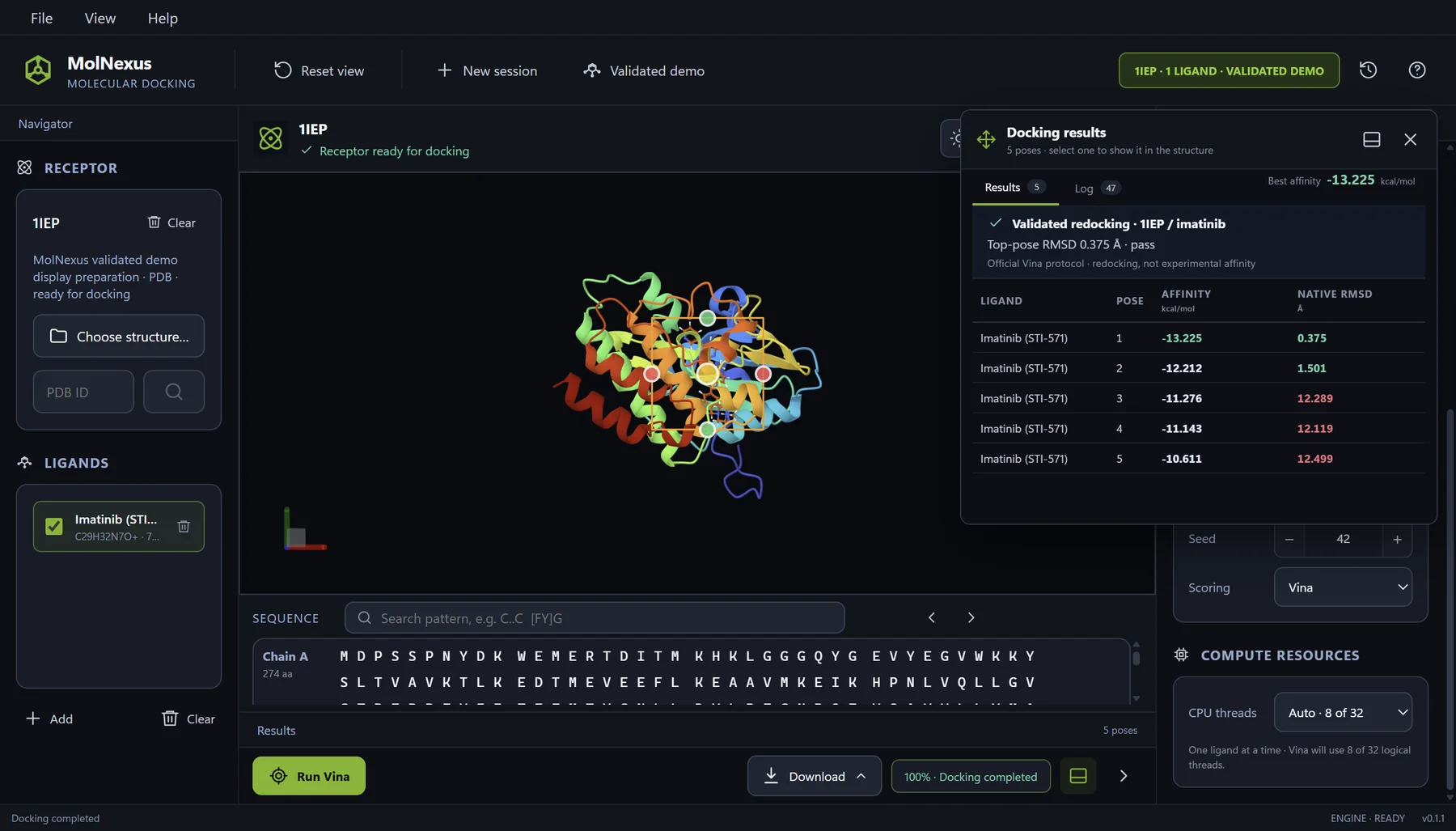The height and width of the screenshot is (831, 1456).
Task: Open the Scoring Vina dropdown
Action: (1343, 587)
